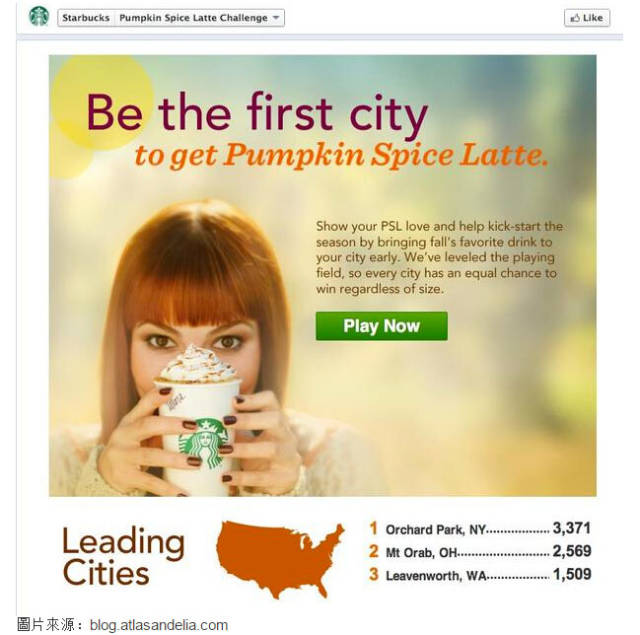The image size is (640, 635).
Task: Click the rank number 3 icon
Action: pos(373,574)
